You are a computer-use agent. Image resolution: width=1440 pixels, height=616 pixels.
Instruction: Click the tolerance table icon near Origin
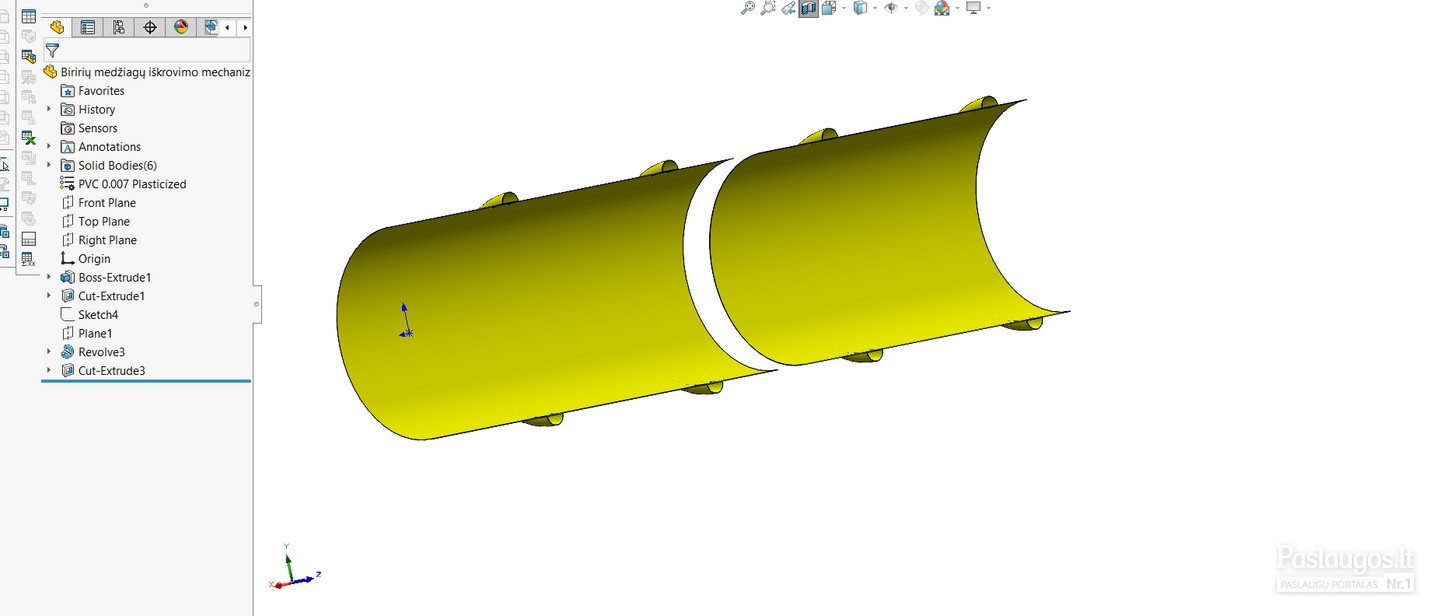click(29, 259)
